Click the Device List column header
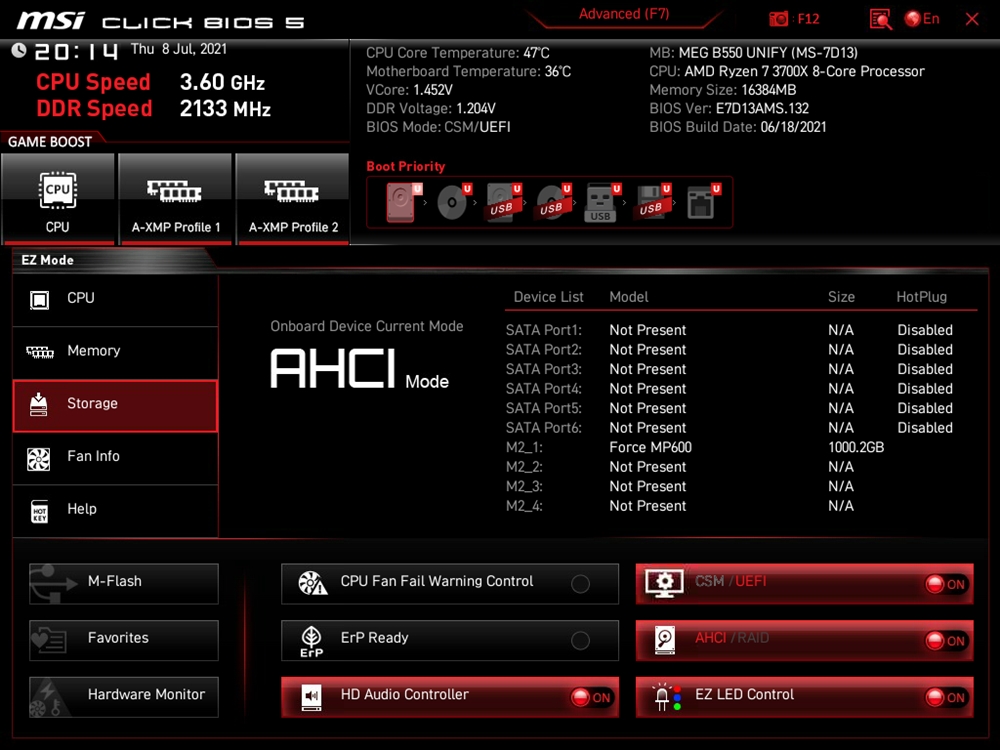The height and width of the screenshot is (750, 1000). [548, 297]
